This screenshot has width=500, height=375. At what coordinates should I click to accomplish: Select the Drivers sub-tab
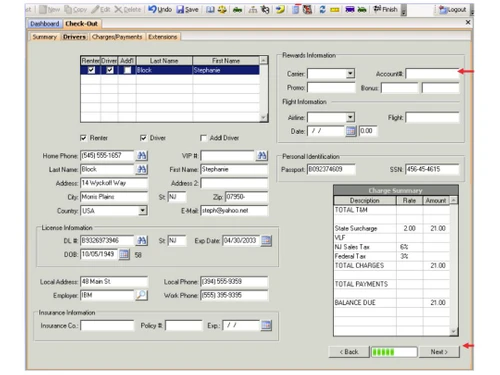74,37
